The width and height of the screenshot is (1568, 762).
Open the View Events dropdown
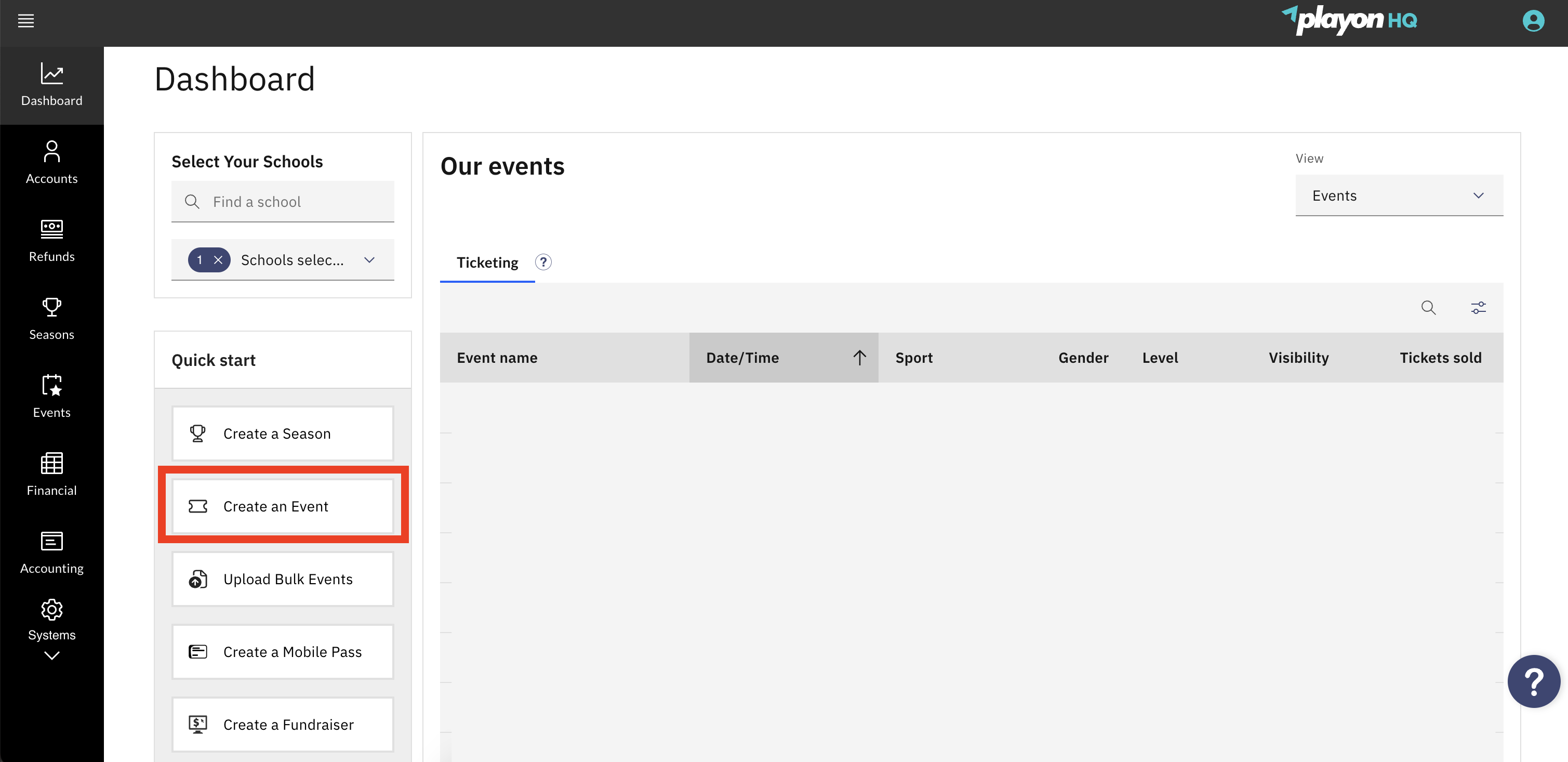pyautogui.click(x=1399, y=195)
